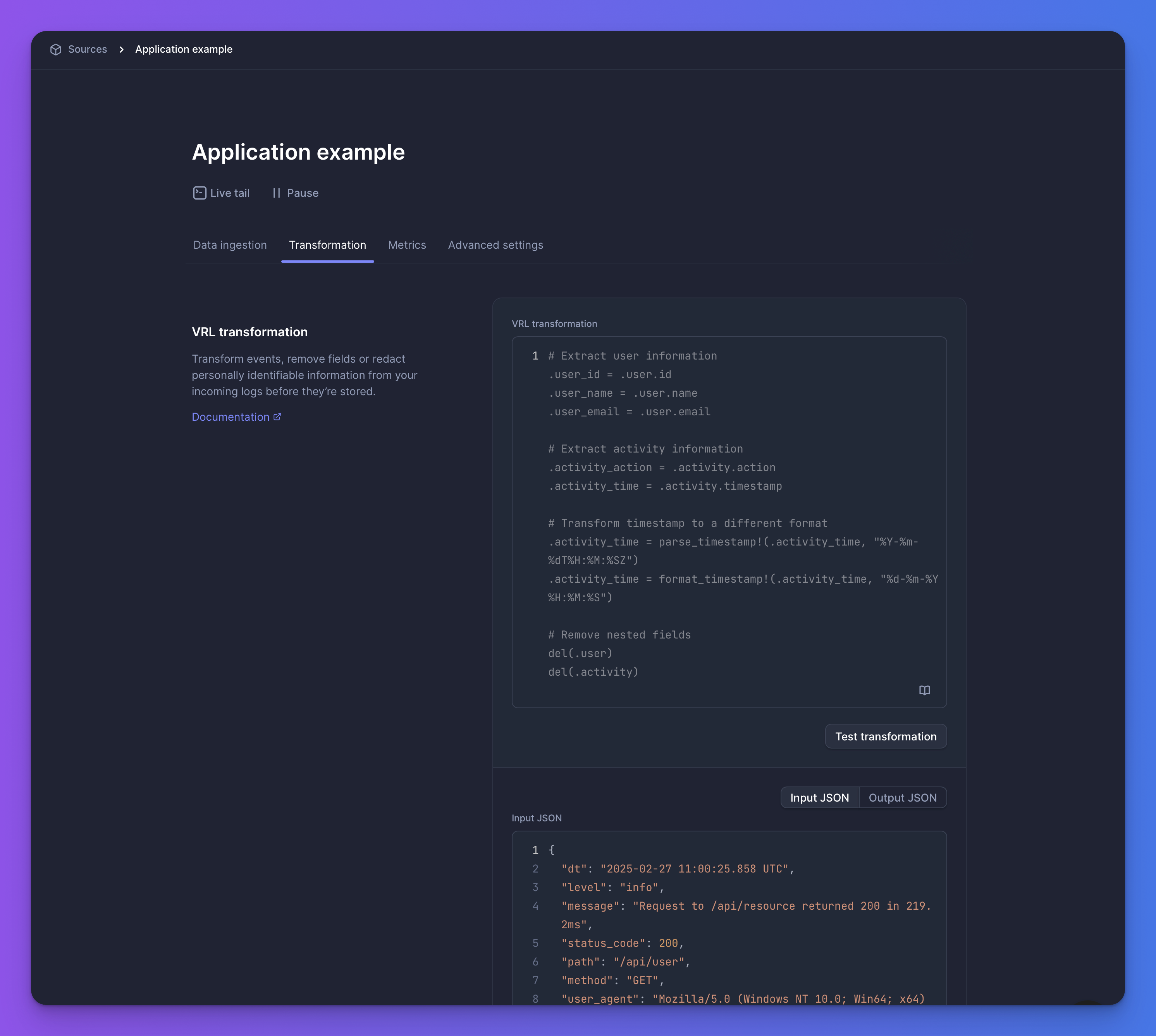Click into the Input JSON editor
Image resolution: width=1156 pixels, height=1036 pixels.
click(x=729, y=917)
